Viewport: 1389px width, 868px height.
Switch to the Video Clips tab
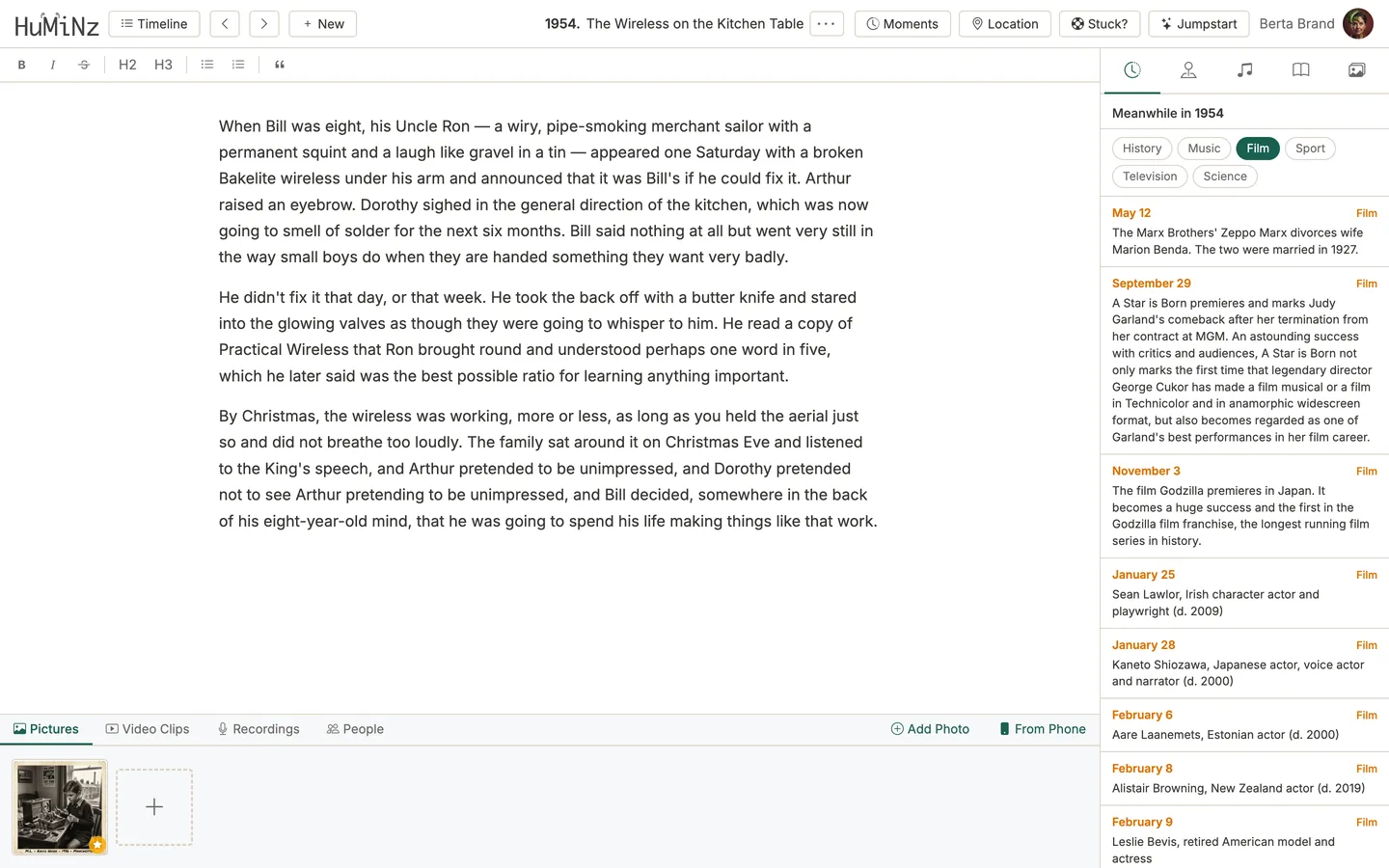148,729
